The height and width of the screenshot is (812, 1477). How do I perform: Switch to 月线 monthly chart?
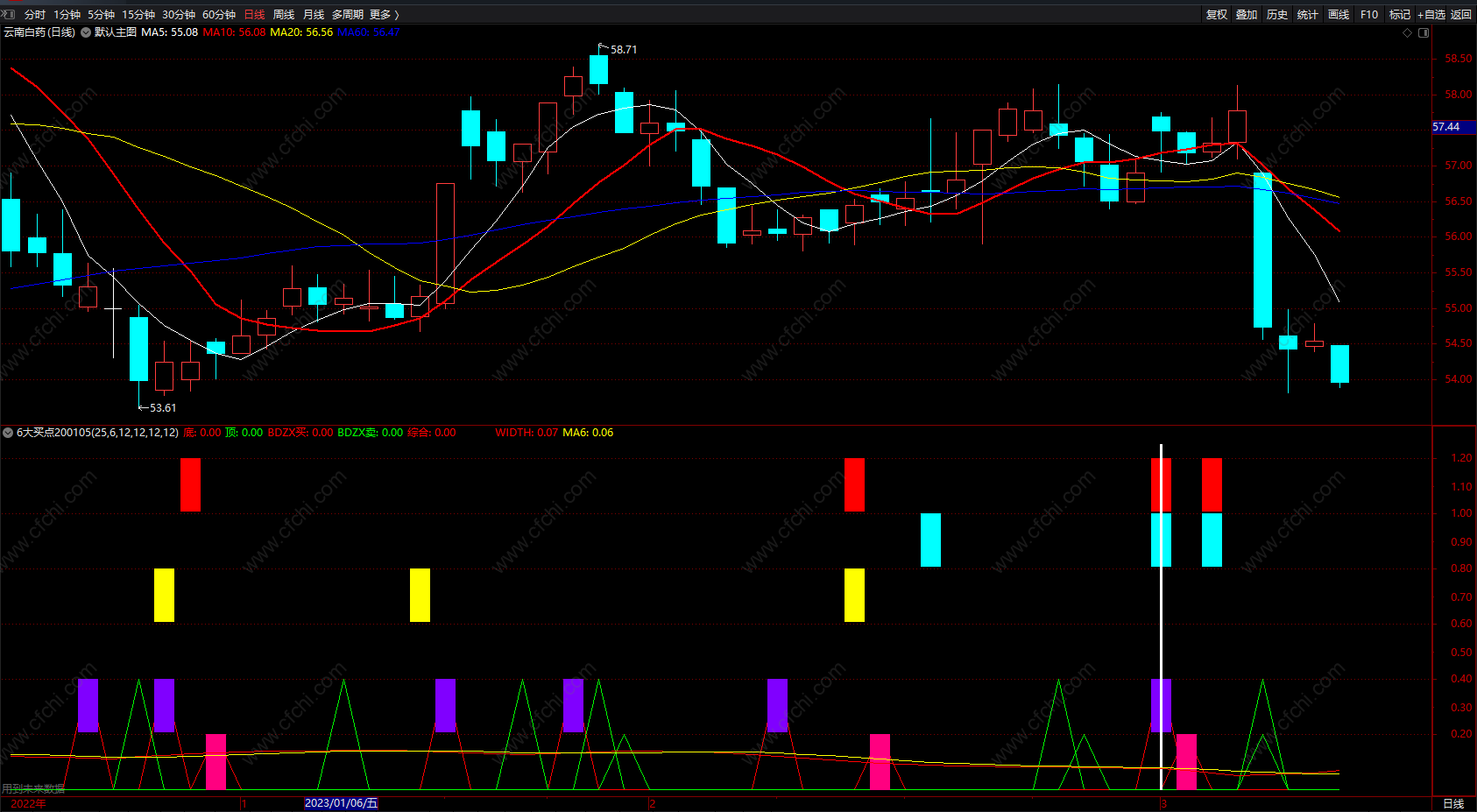pos(314,15)
